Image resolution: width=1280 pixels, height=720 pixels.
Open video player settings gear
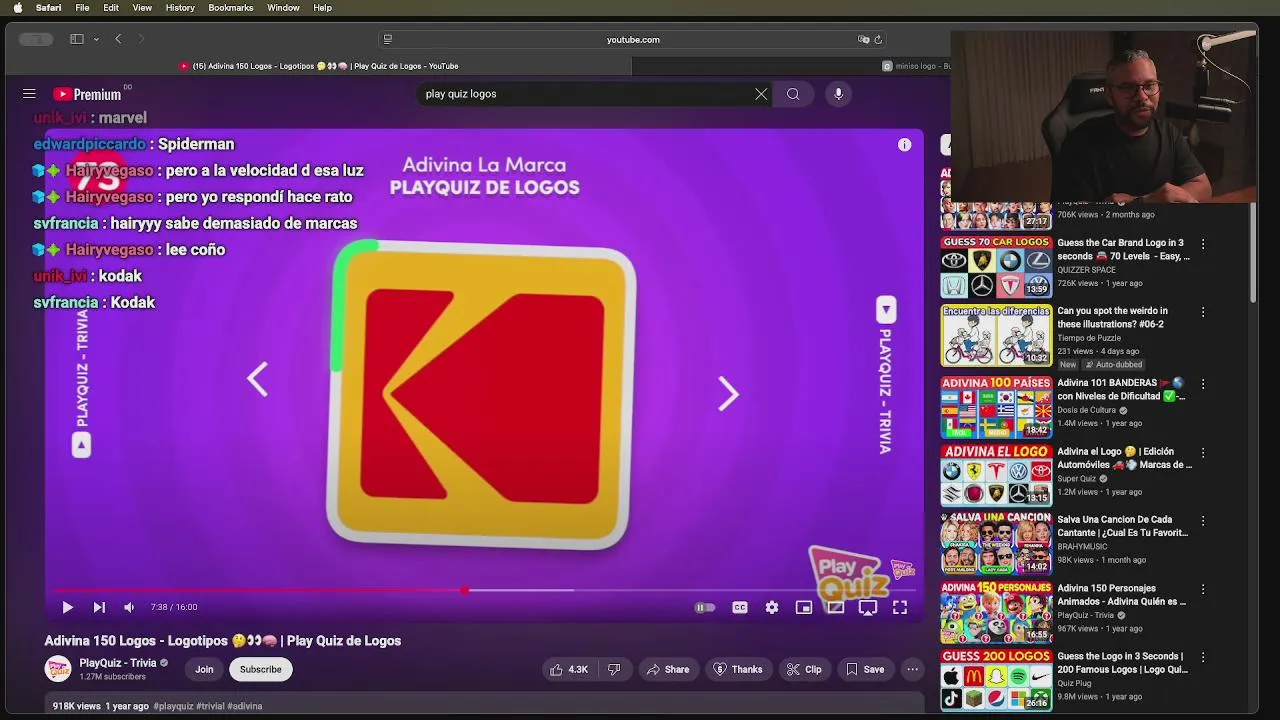click(x=771, y=607)
